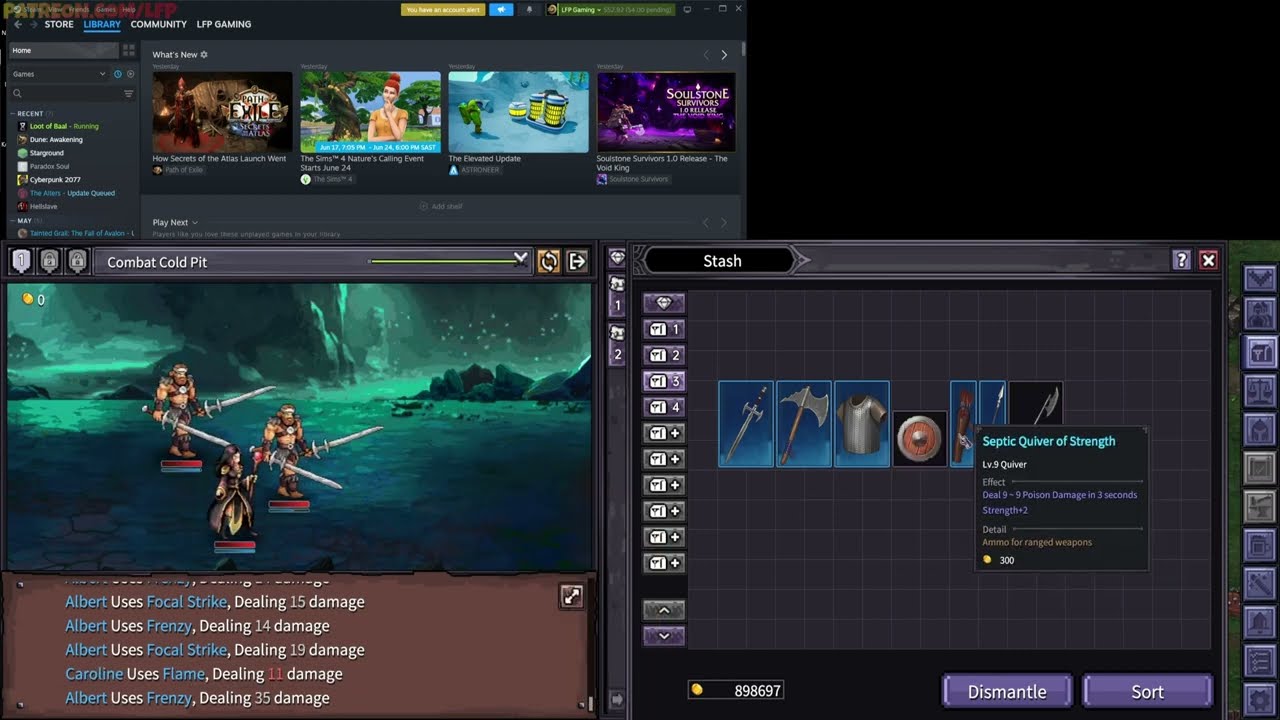
Task: Open Steam COMMUNITY tab
Action: click(159, 24)
